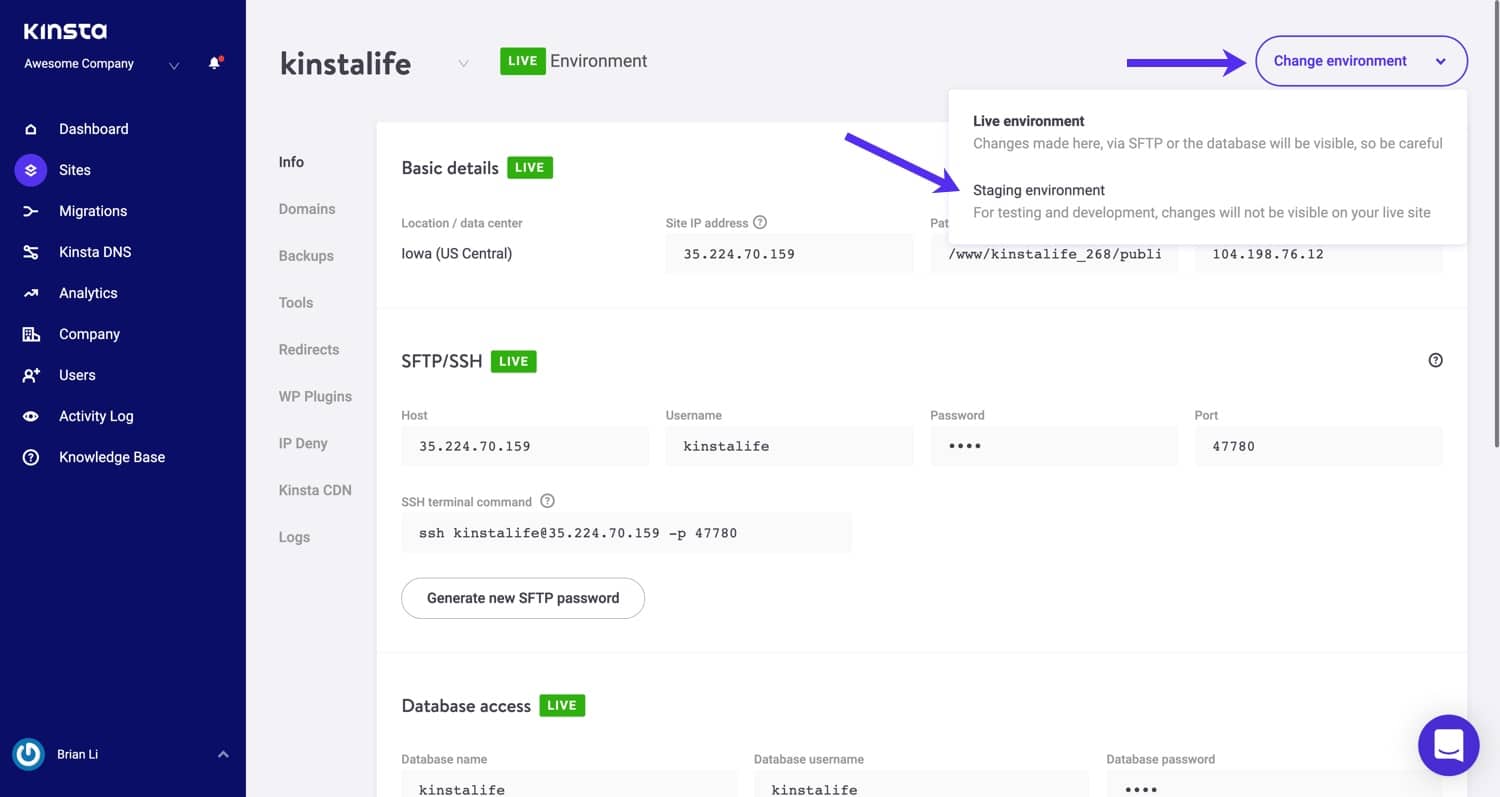Select Live environment option
This screenshot has width=1500, height=797.
pyautogui.click(x=1207, y=132)
